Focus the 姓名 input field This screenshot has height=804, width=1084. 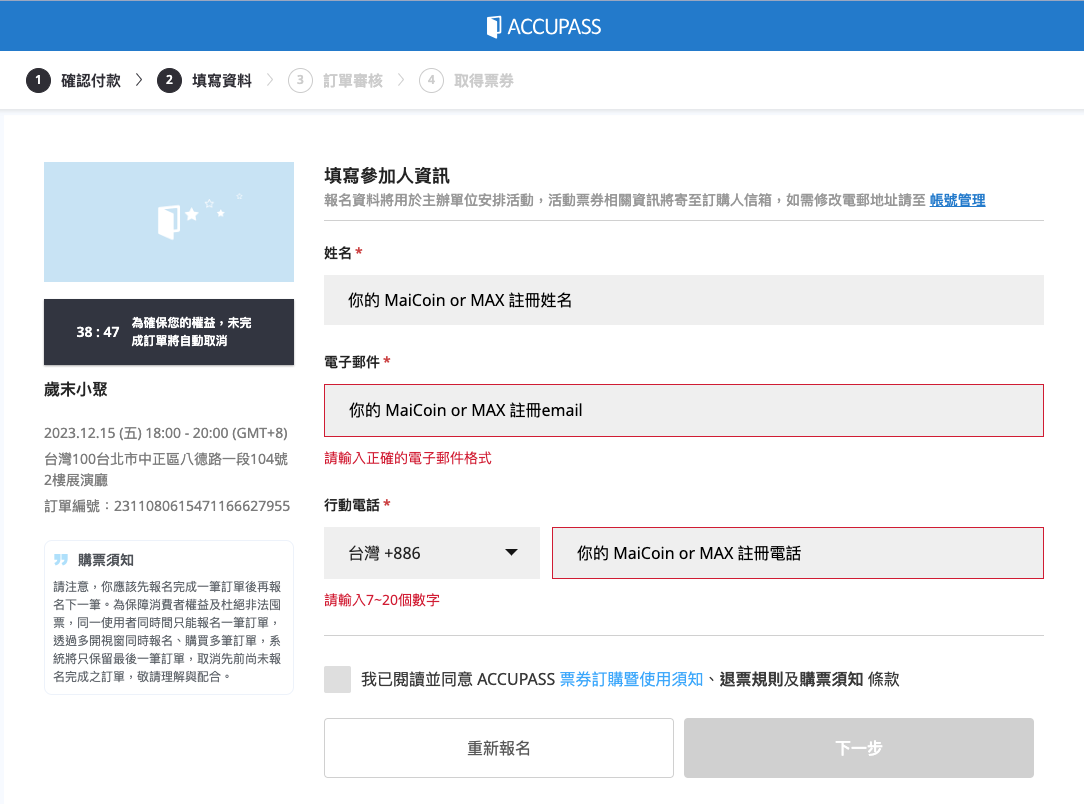click(683, 300)
